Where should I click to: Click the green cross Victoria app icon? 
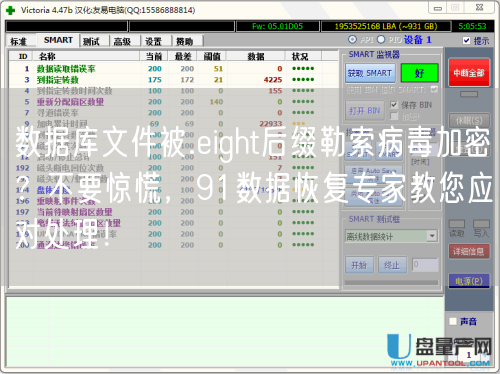tap(11, 10)
